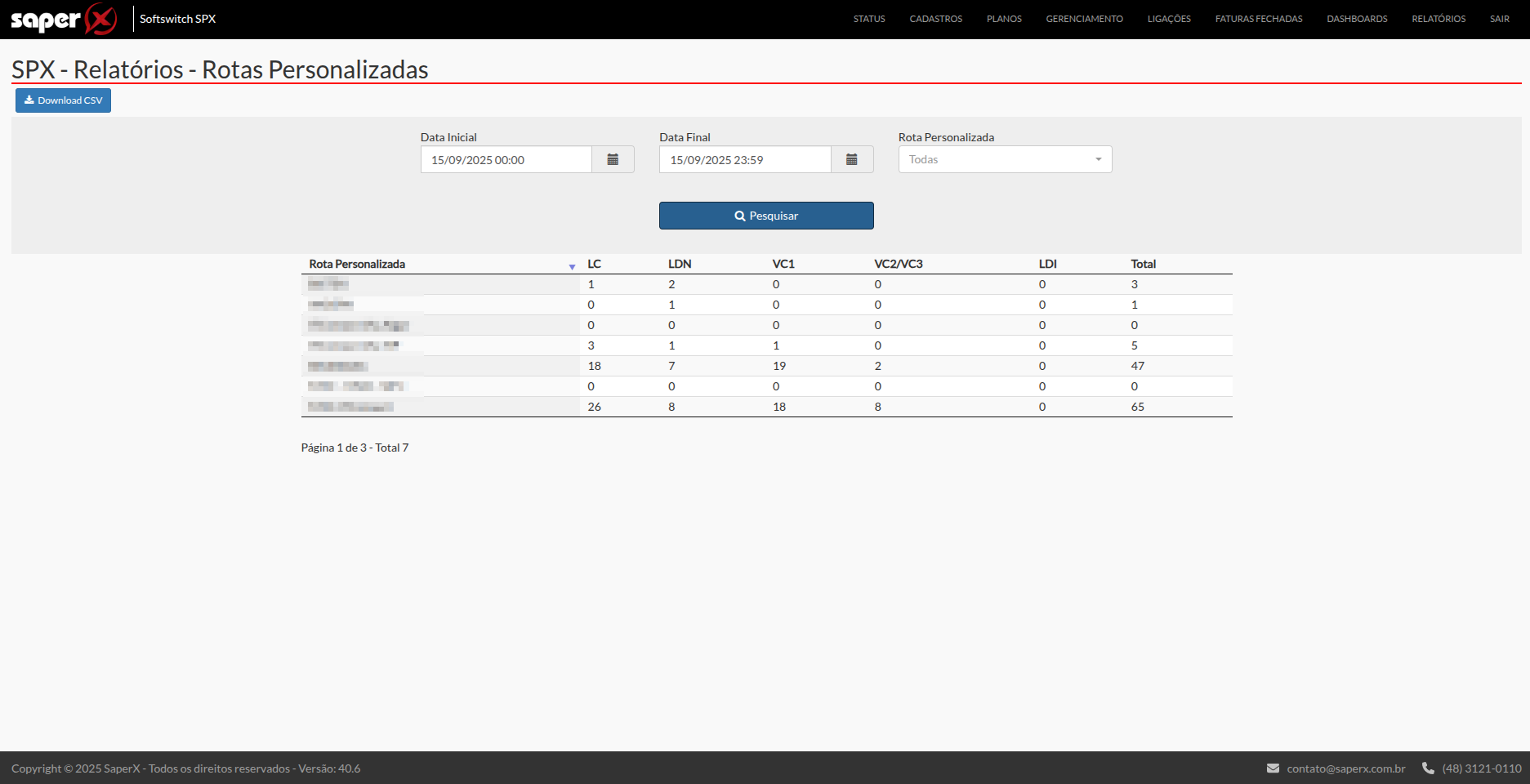
Task: Open the RELATÓRIOS menu
Action: tap(1439, 19)
